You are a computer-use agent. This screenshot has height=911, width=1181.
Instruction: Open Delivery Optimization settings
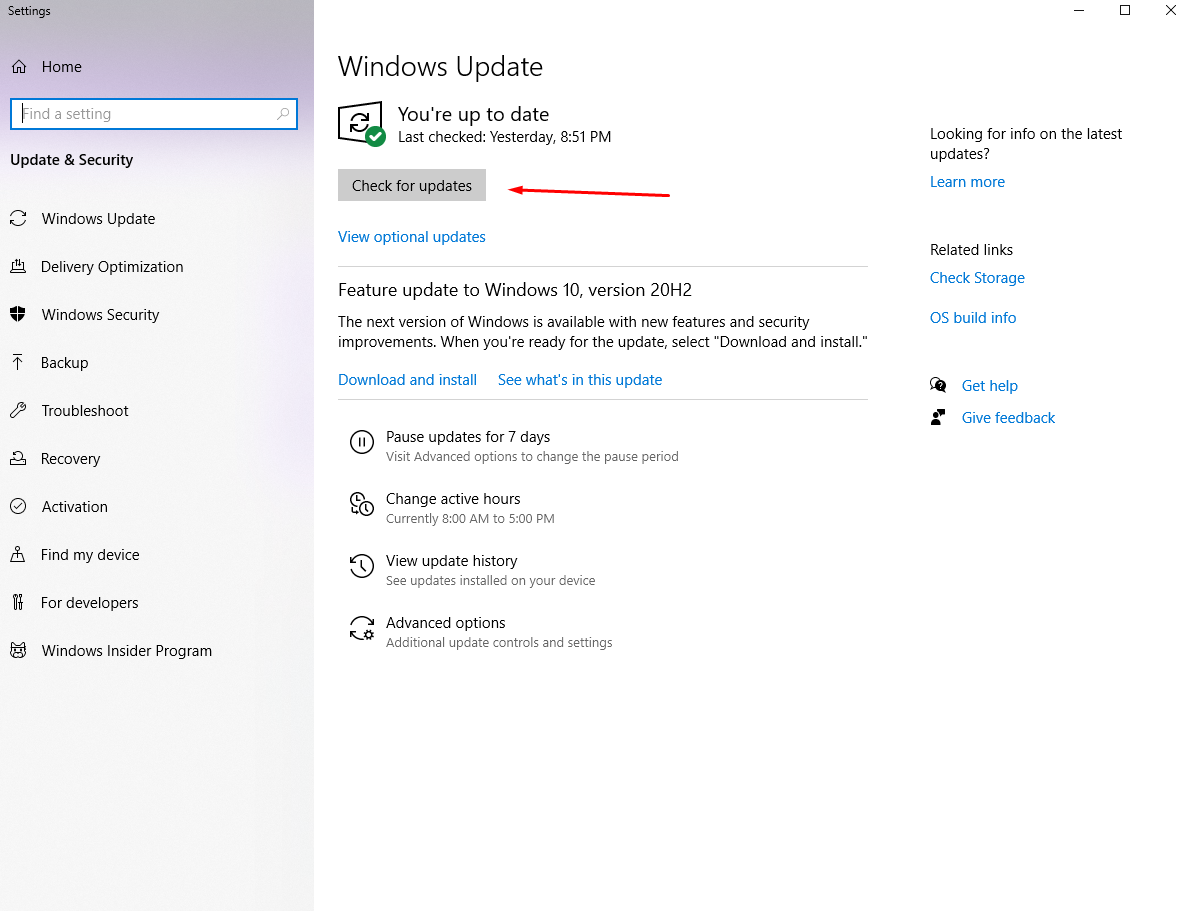click(112, 267)
